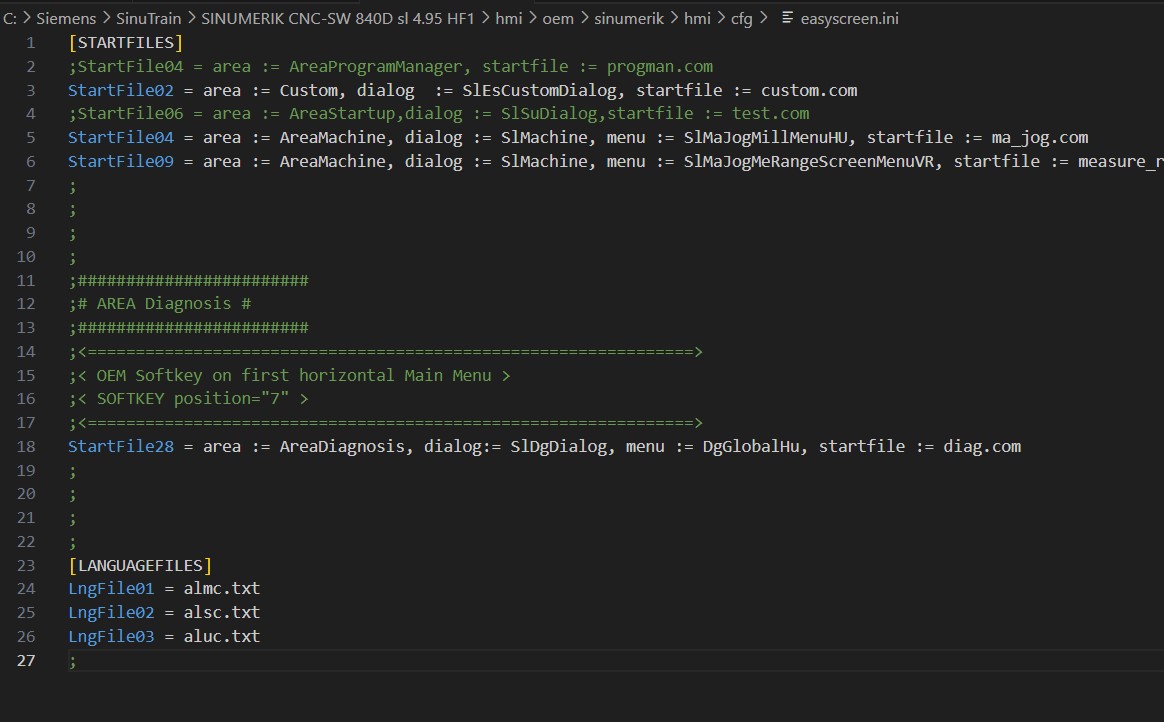The width and height of the screenshot is (1164, 722).
Task: Click the AreaDiagnosis text
Action: pyautogui.click(x=342, y=447)
